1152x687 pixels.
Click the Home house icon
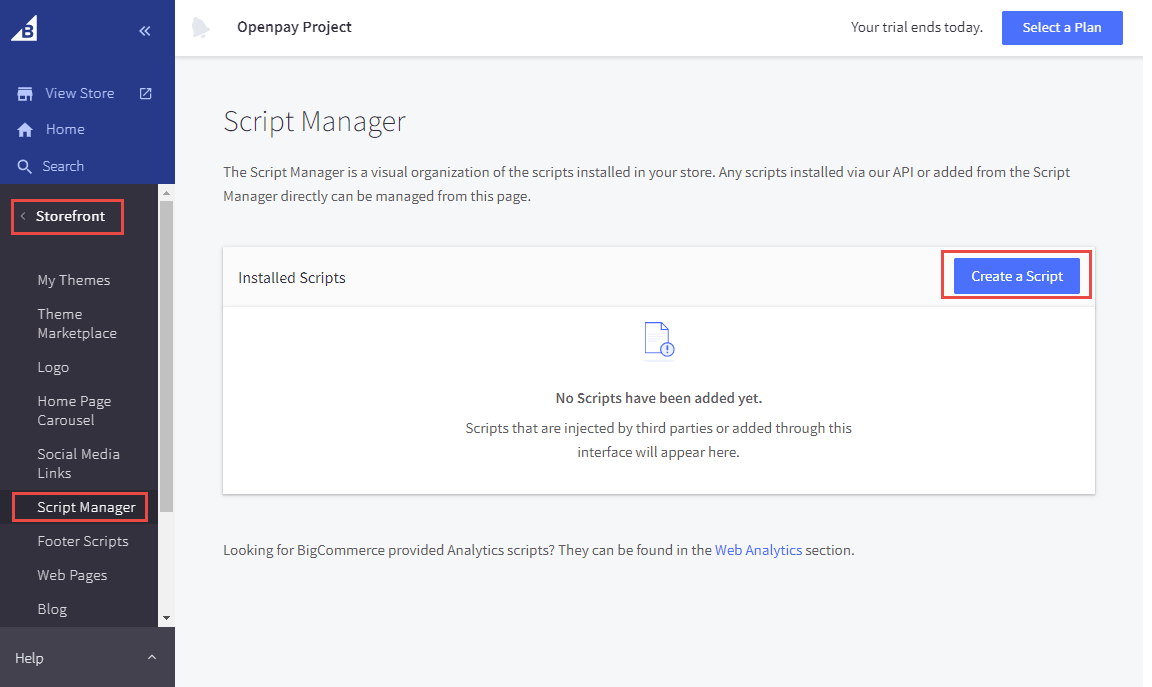25,130
